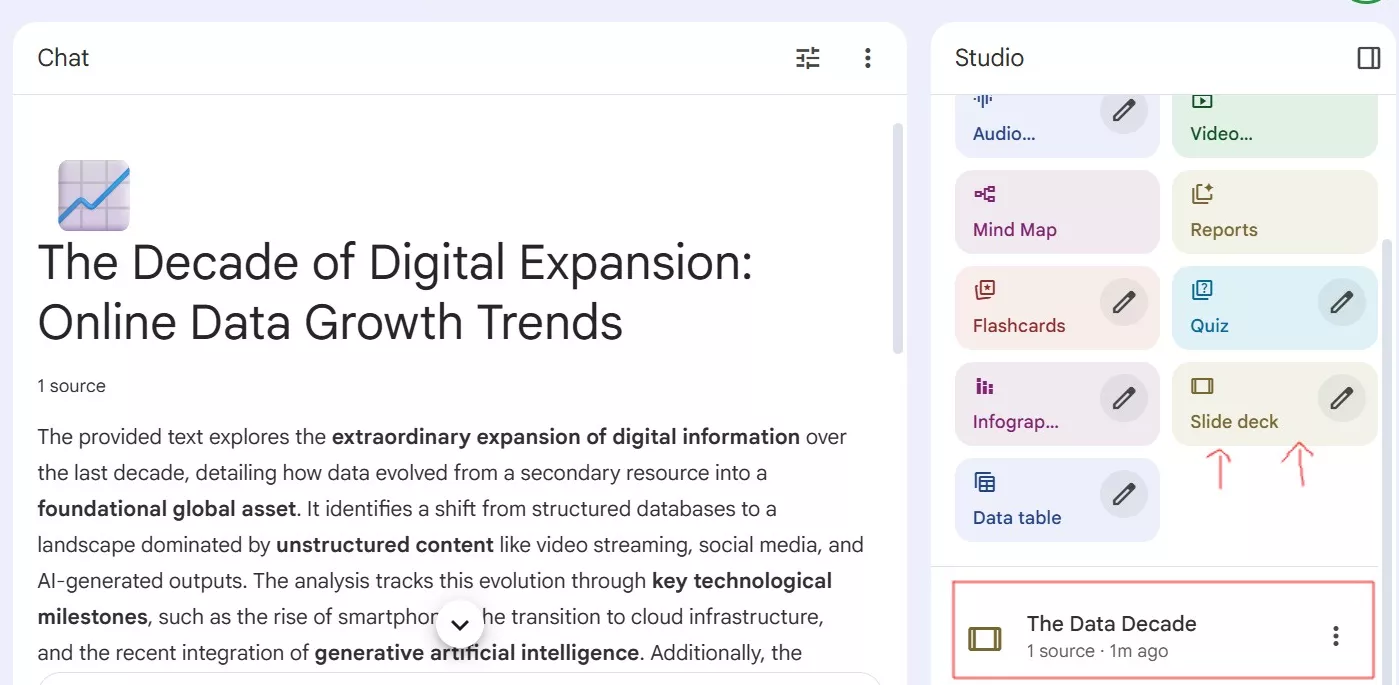Edit Flashcards options with the pencil icon

1123,302
